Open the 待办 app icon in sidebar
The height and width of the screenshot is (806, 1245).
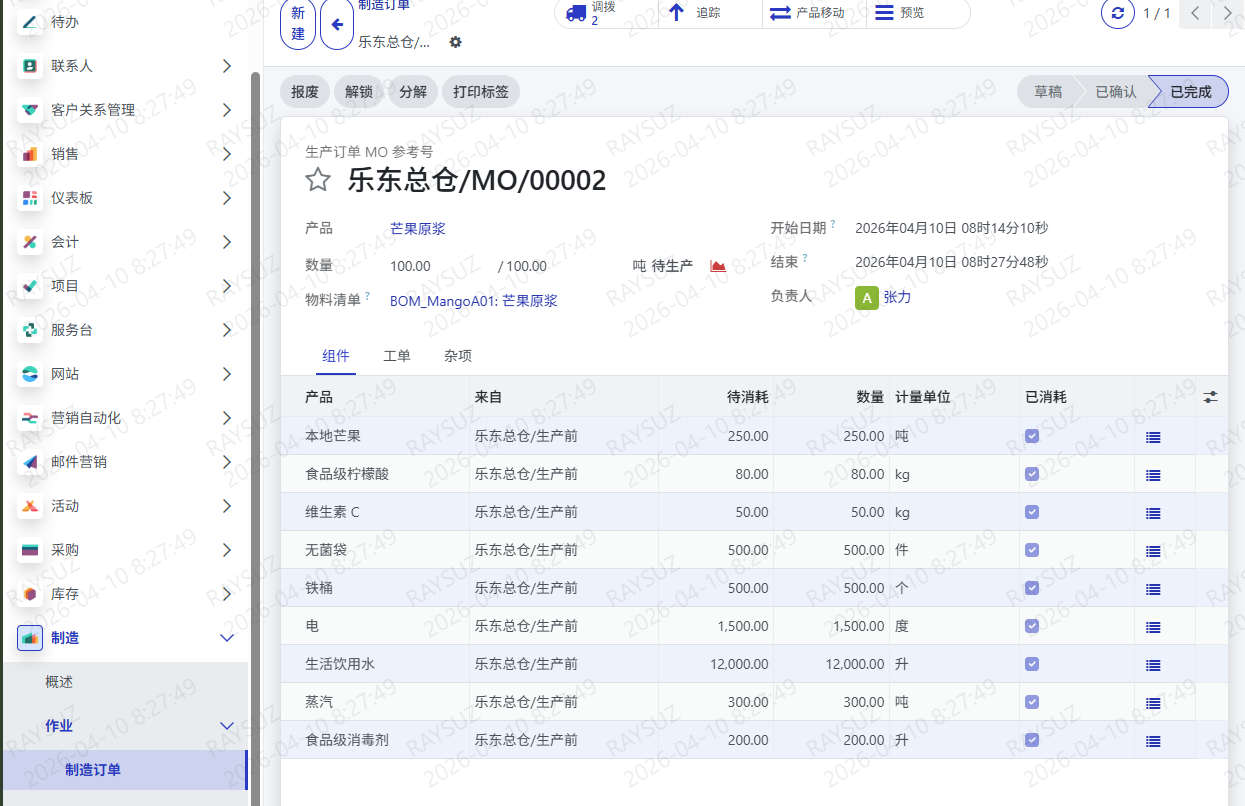pos(30,22)
